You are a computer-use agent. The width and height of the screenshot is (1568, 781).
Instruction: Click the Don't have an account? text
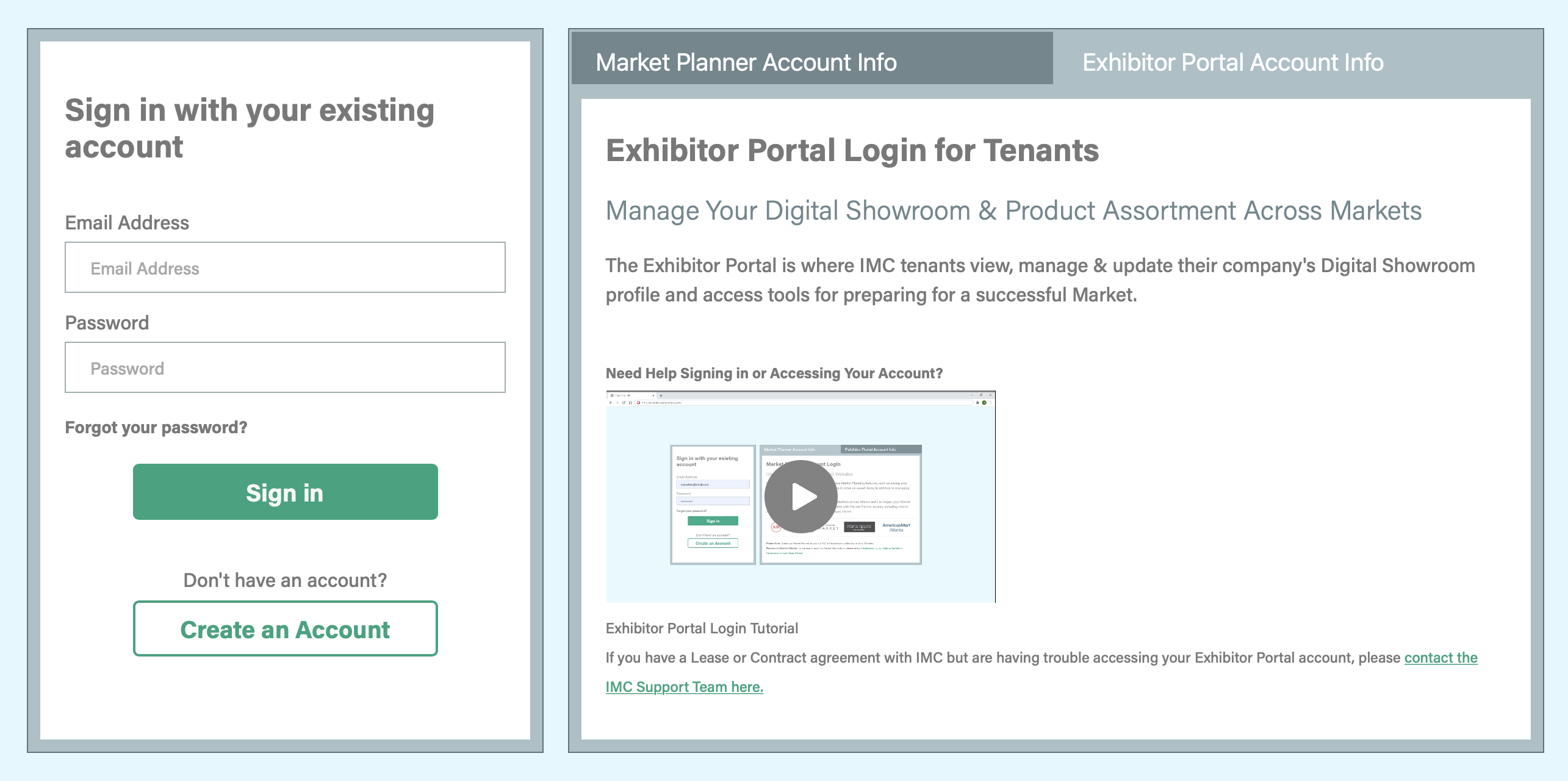[285, 580]
